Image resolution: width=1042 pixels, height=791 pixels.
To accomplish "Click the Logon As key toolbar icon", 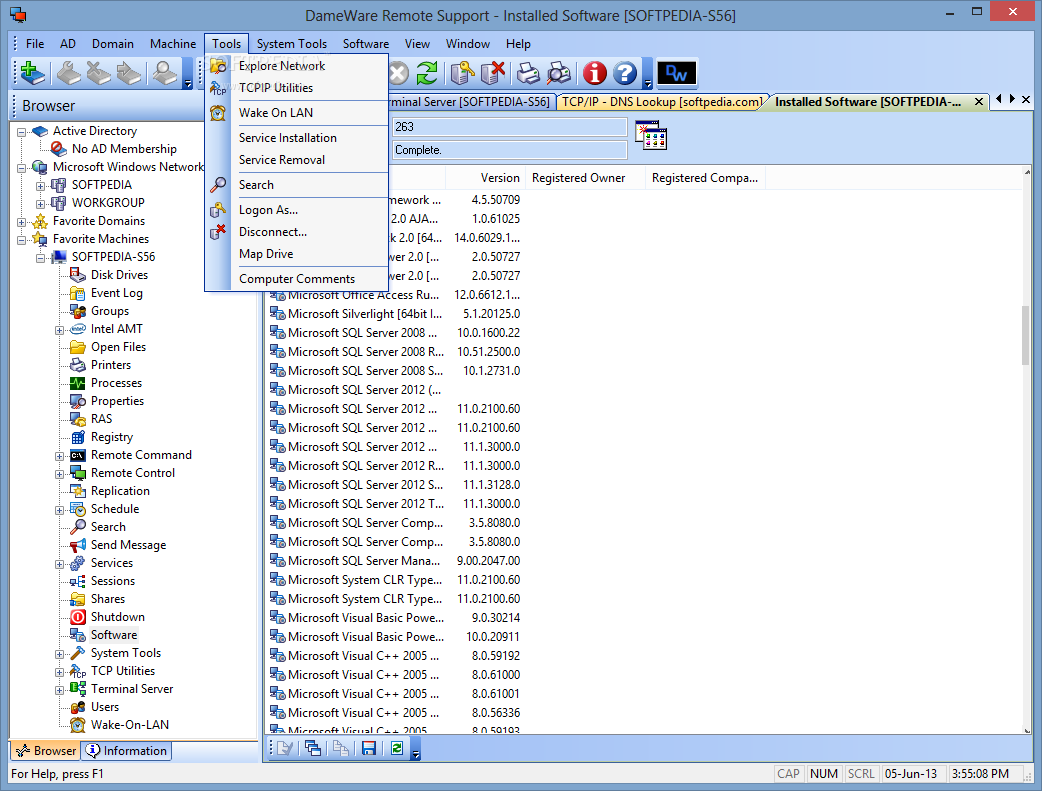I will pos(462,73).
